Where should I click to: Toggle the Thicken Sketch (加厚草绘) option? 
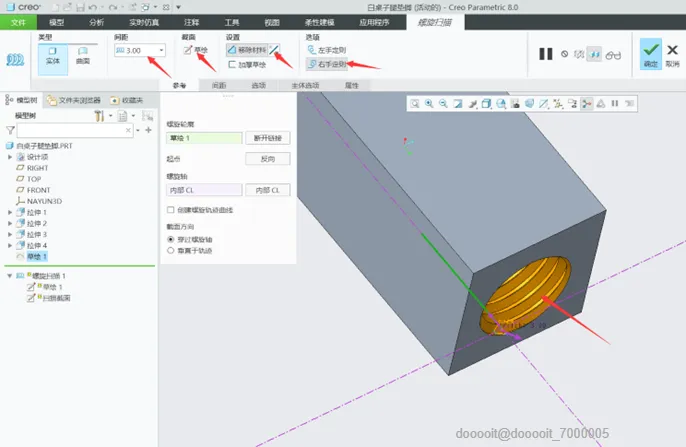(x=247, y=64)
